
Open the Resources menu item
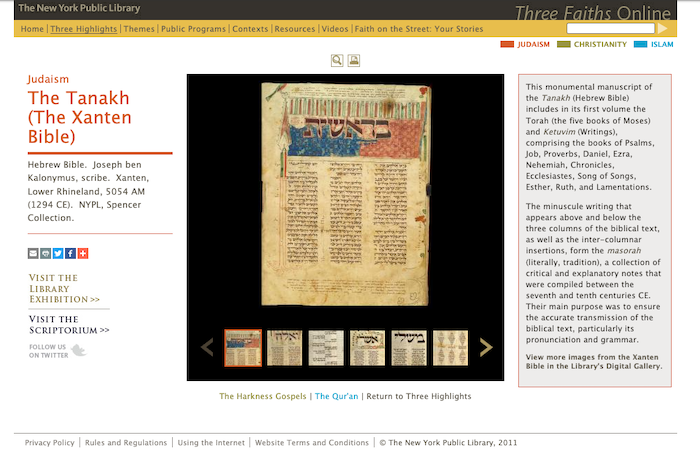click(x=295, y=29)
